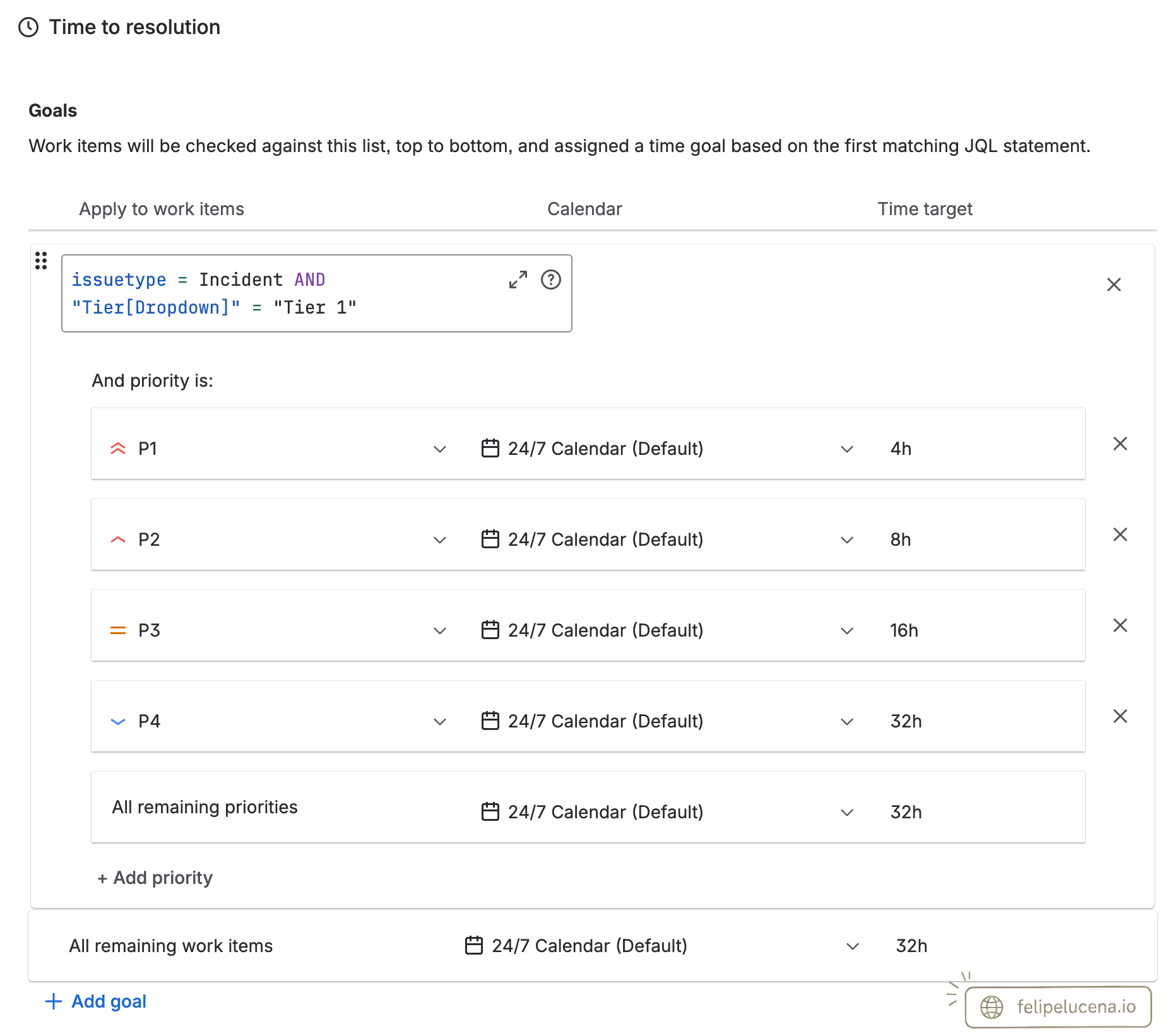Delete the P2 priority row
This screenshot has height=1036, width=1174.
[1120, 534]
